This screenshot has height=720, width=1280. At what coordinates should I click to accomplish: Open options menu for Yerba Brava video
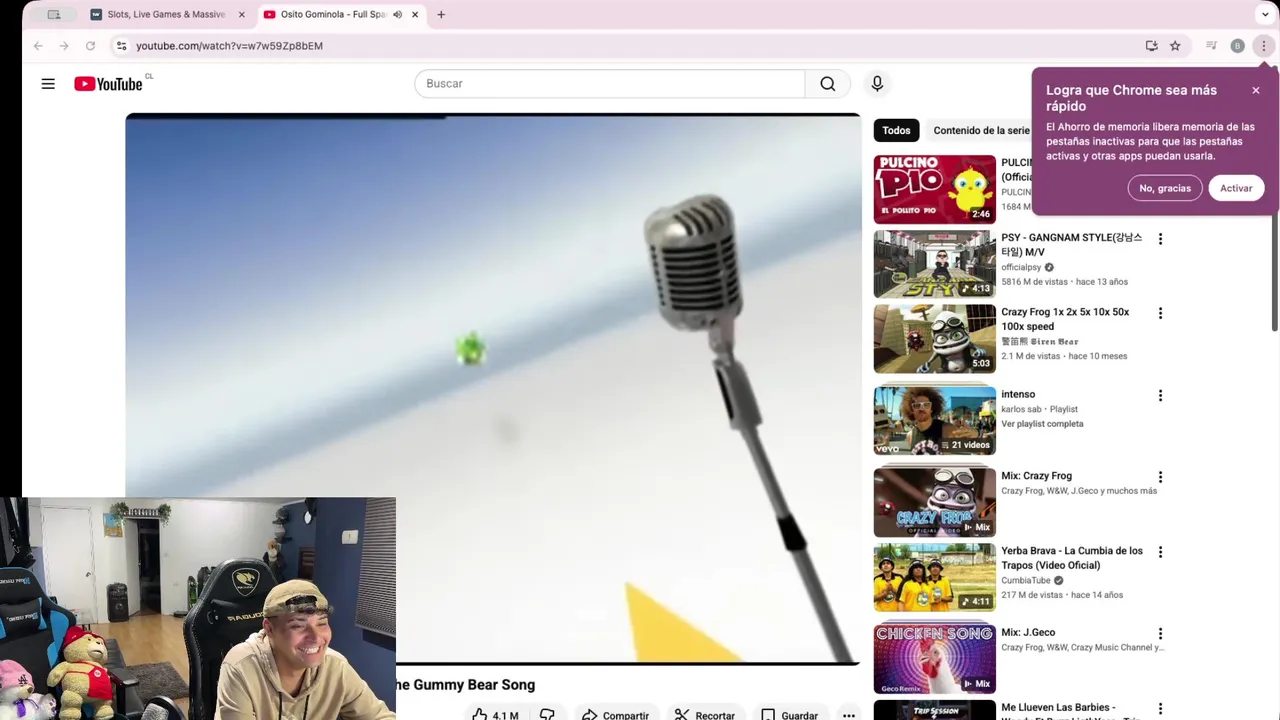pos(1160,552)
